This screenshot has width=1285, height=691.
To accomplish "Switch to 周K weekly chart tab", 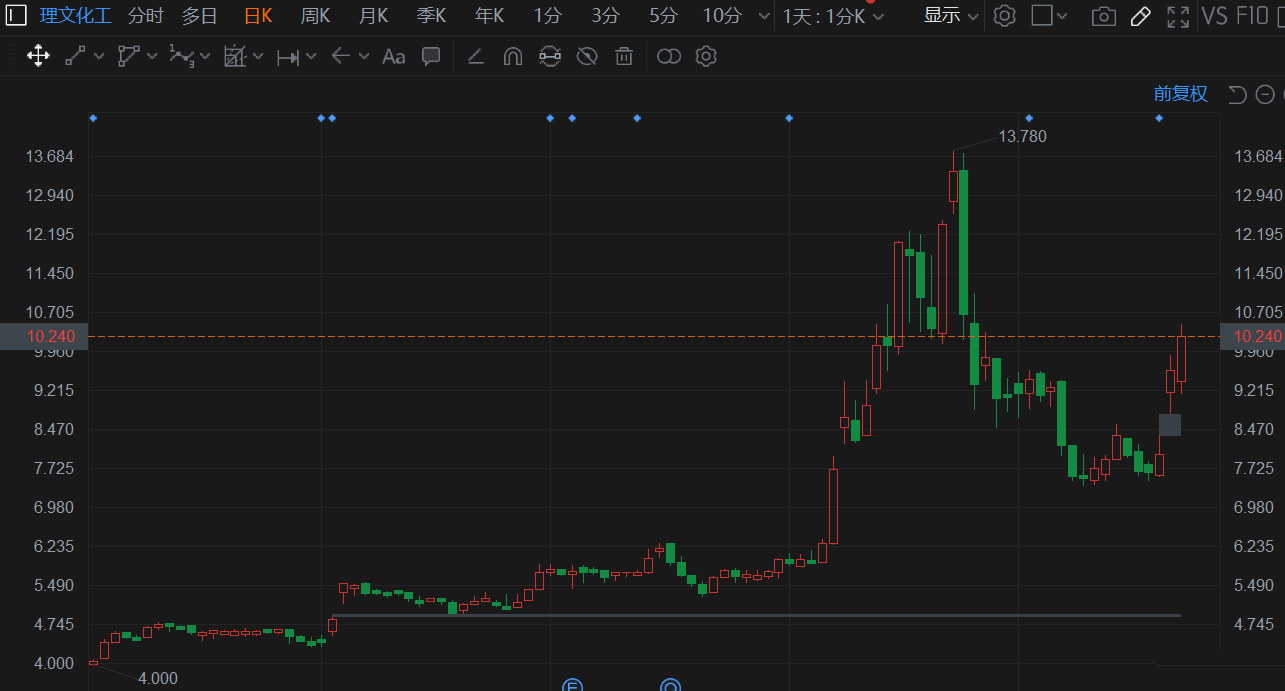I will point(315,16).
